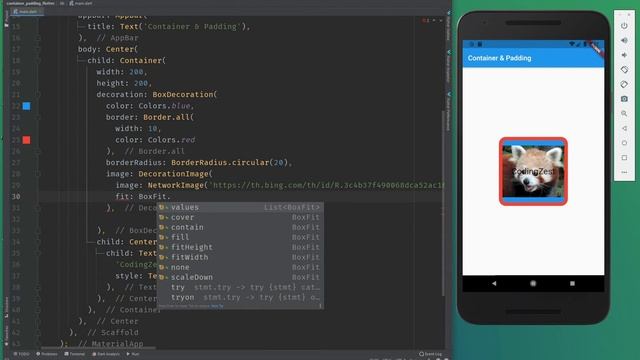Rotate the emulator right
The image size is (640, 360).
624,84
